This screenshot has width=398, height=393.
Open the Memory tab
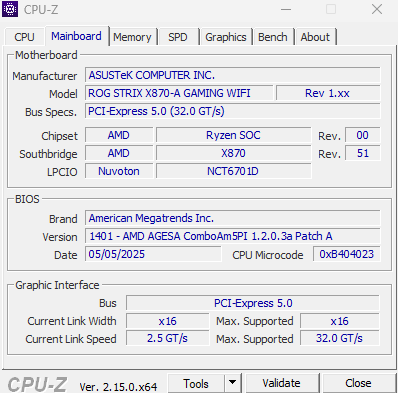pos(132,37)
